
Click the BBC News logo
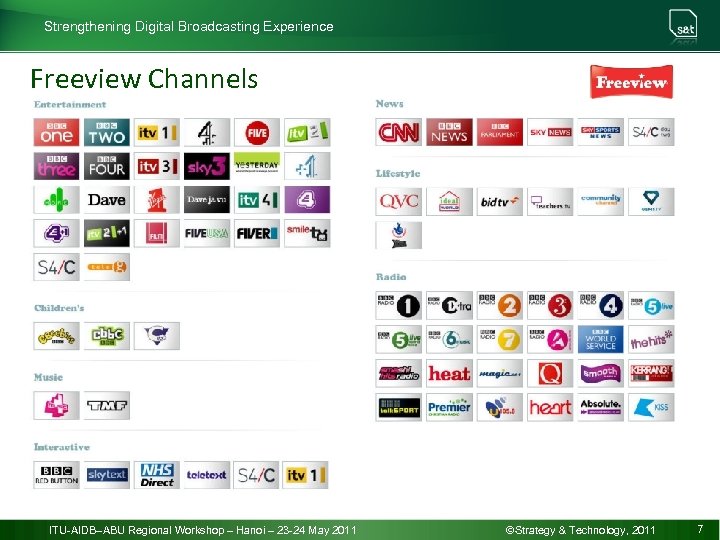(x=449, y=132)
